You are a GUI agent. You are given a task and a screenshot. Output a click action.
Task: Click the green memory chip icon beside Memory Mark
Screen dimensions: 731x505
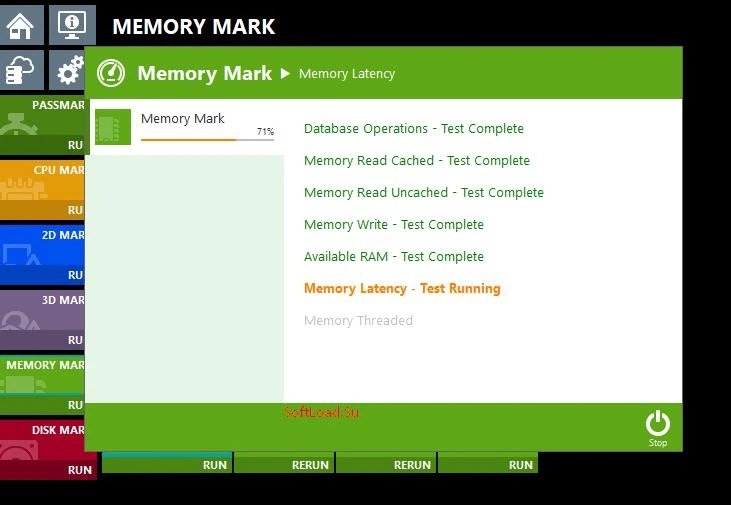(x=113, y=127)
